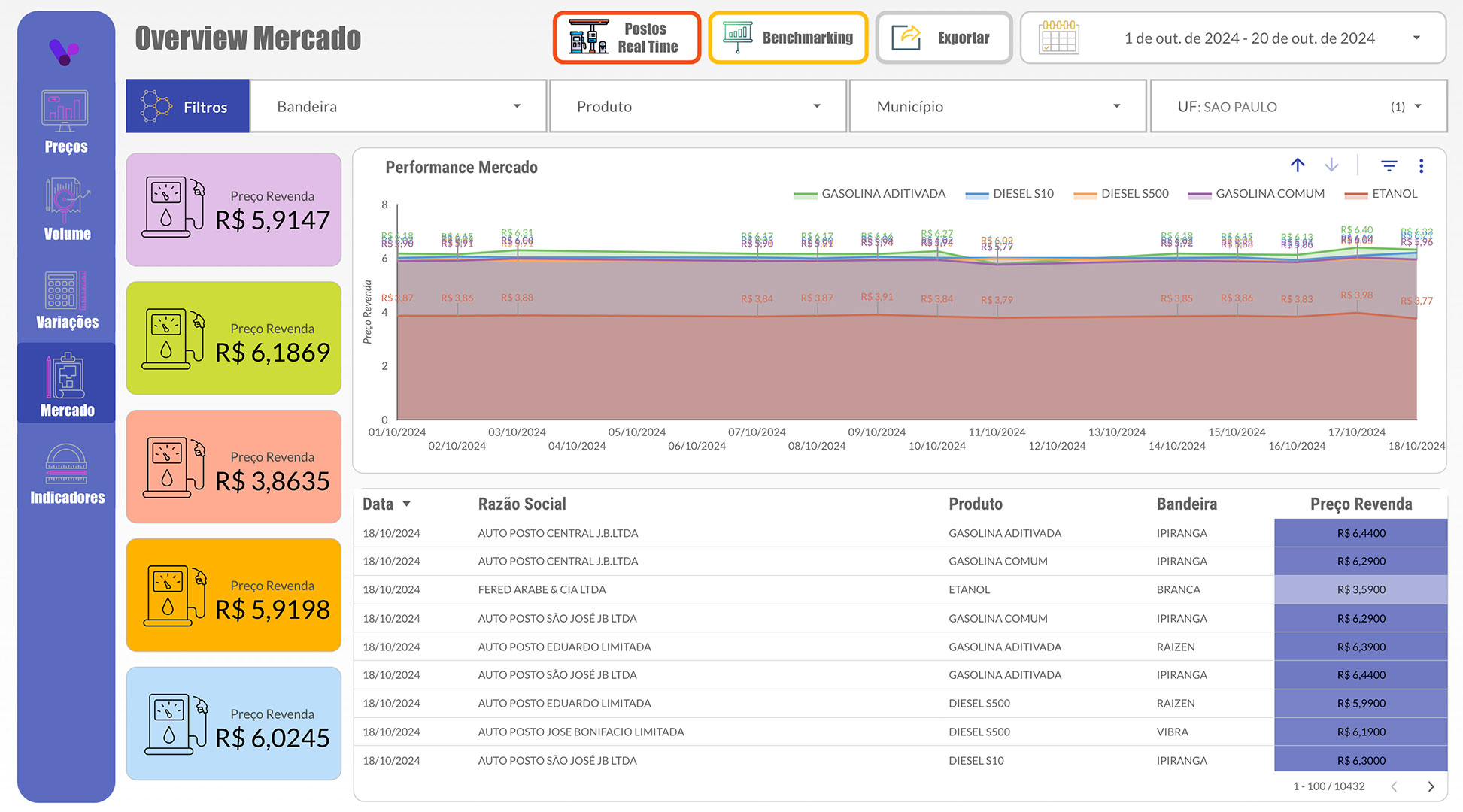Click the drill-down arrow on the chart
Viewport: 1463px width, 812px height.
click(1331, 165)
